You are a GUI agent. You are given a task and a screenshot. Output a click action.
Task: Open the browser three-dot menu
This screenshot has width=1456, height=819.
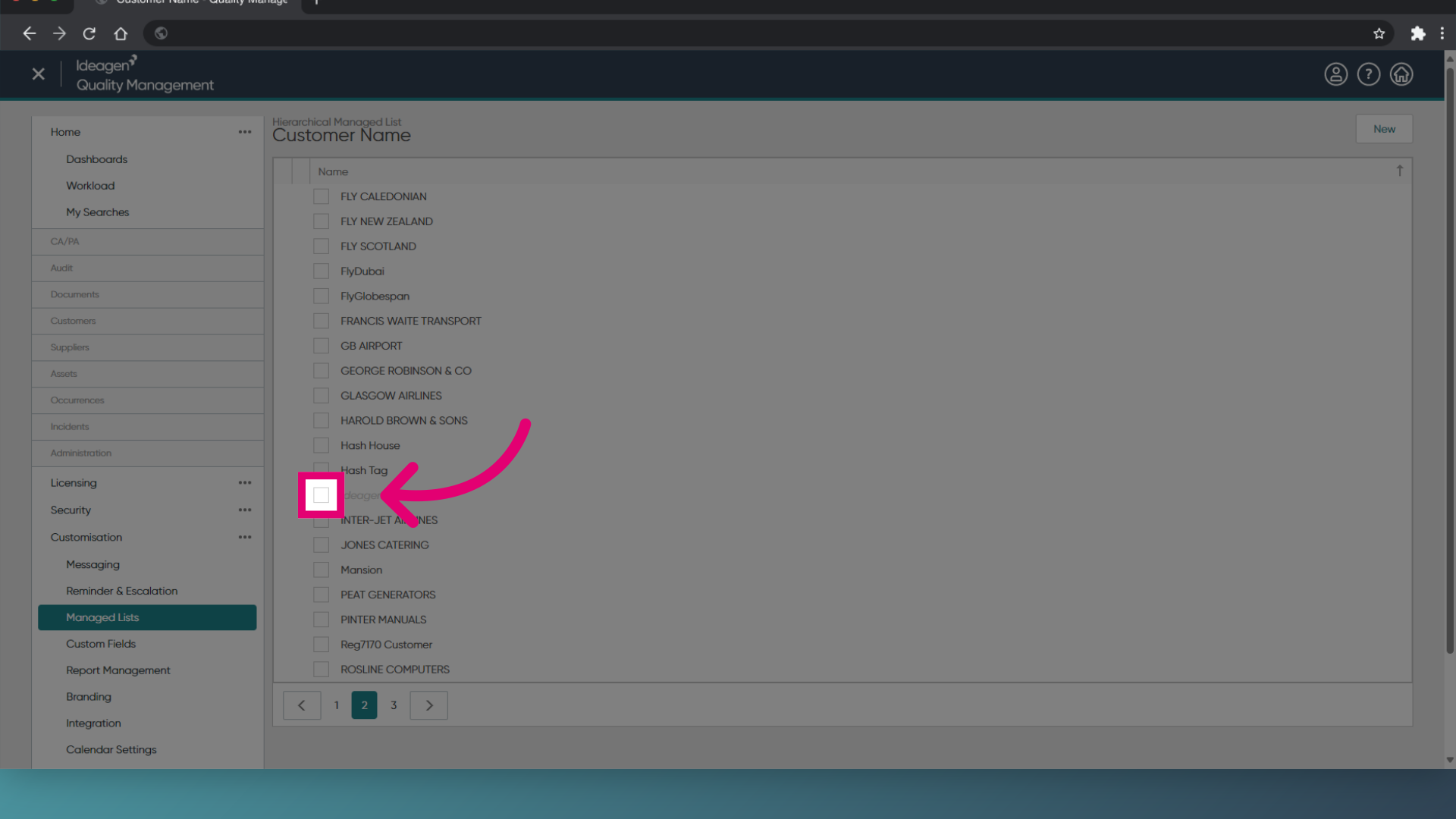pos(1442,33)
